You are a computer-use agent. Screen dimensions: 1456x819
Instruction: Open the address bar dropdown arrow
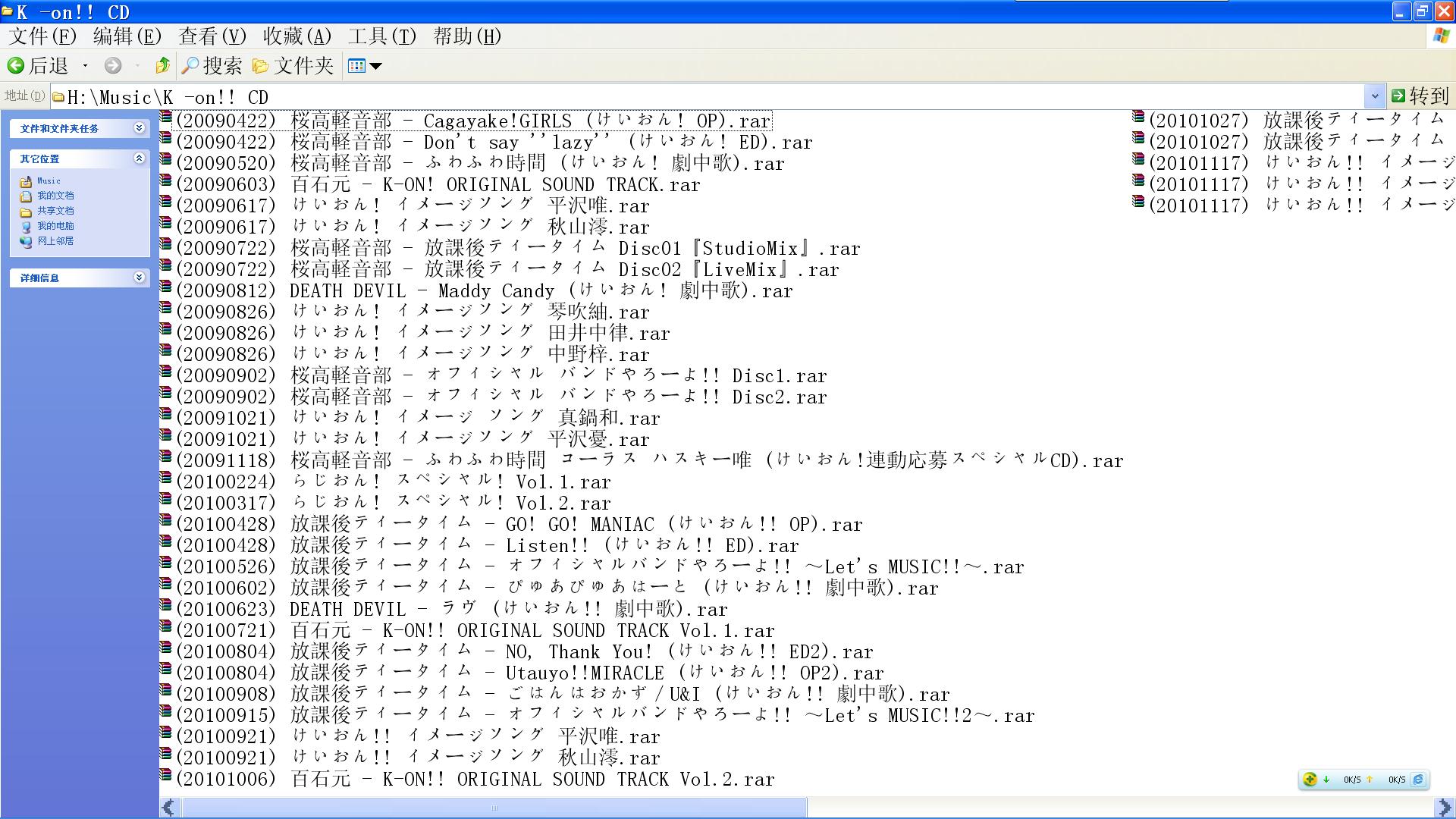click(x=1374, y=96)
